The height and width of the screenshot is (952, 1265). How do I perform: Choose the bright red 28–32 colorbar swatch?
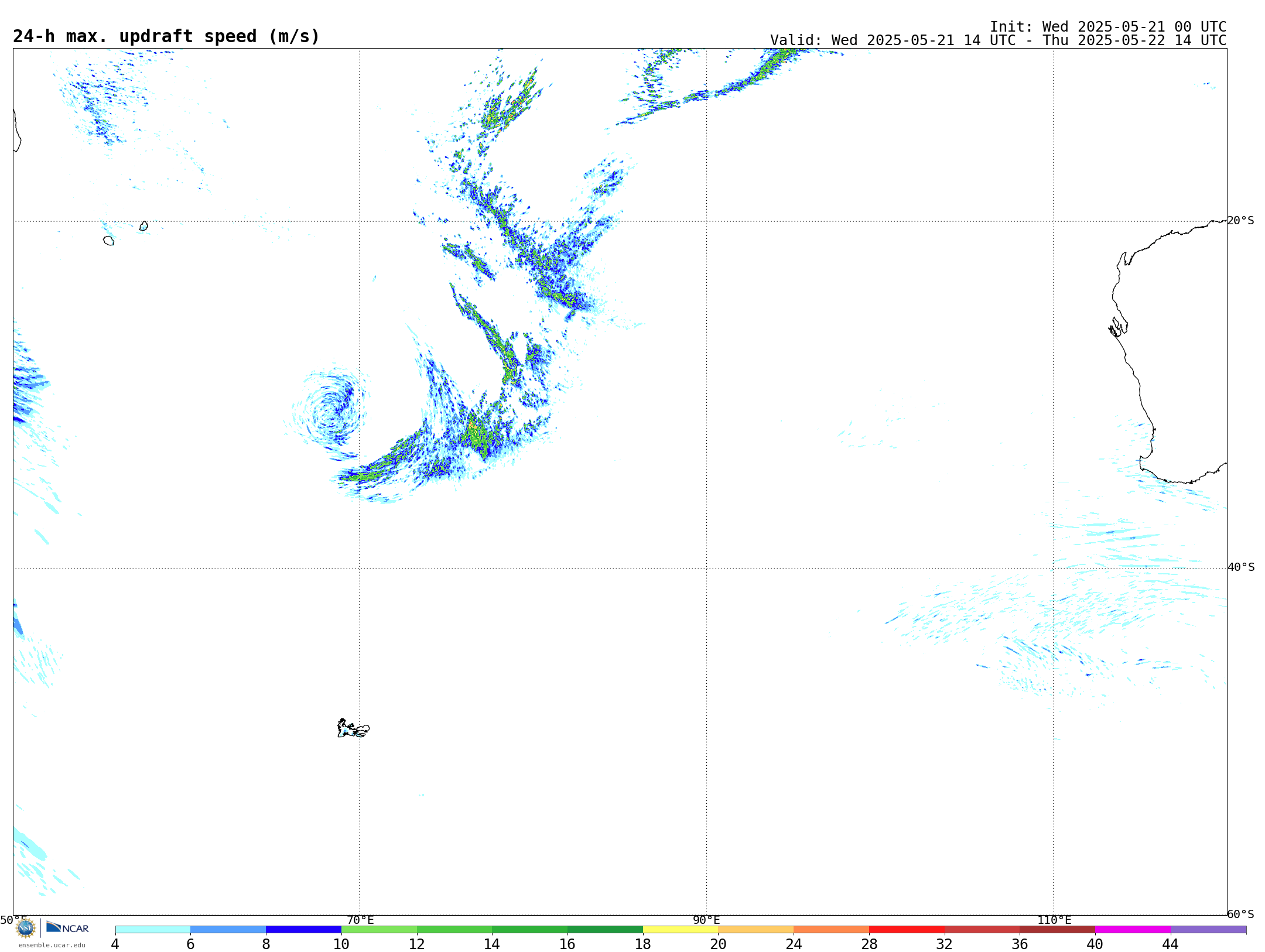(x=907, y=930)
